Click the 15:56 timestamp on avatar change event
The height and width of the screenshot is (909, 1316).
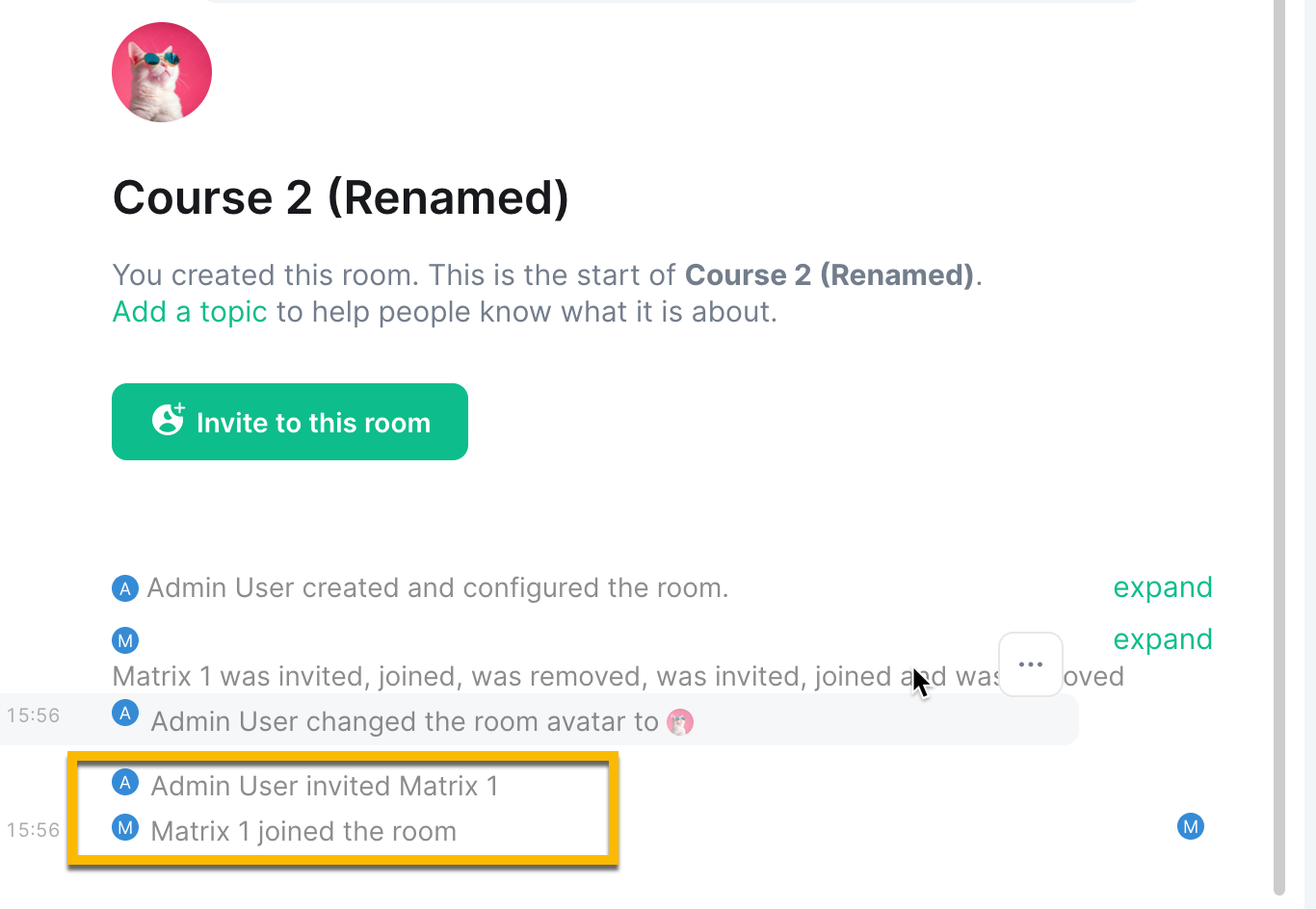[x=34, y=715]
